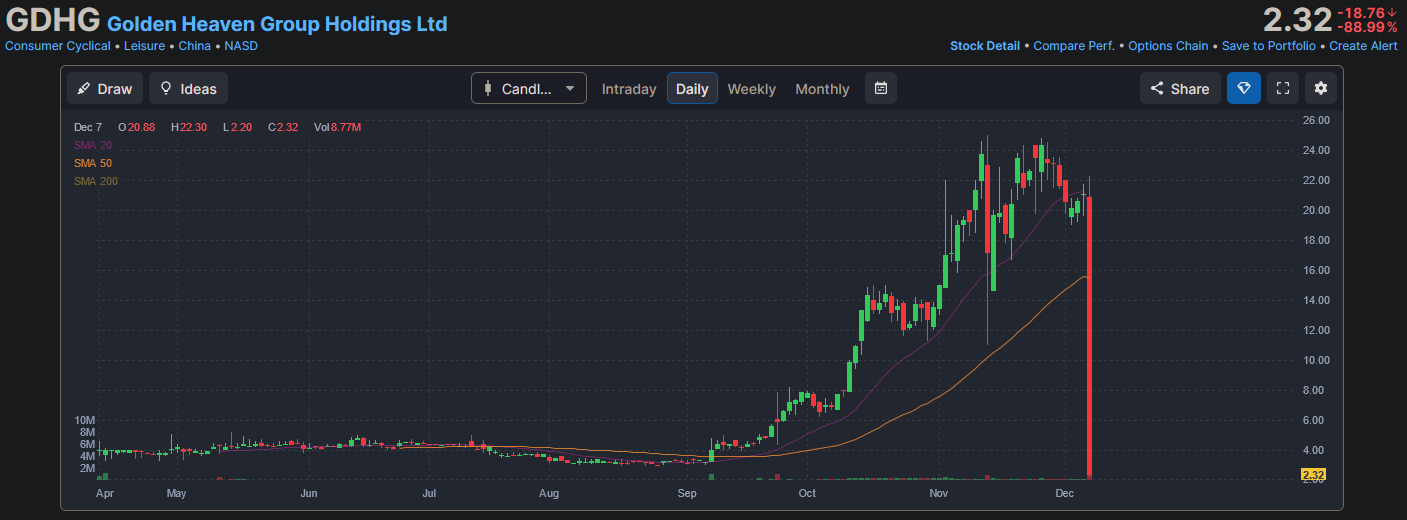Open Leisure industry link
Viewport: 1407px width, 520px height.
click(145, 46)
